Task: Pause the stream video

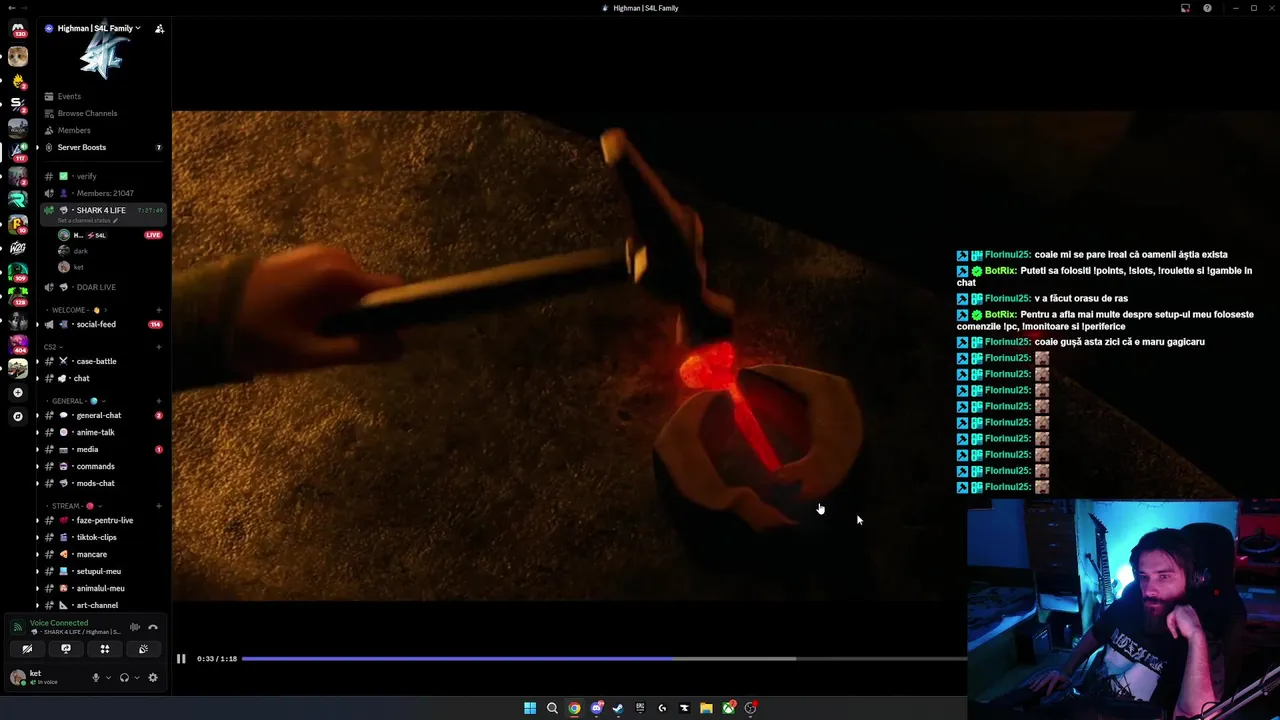Action: [x=181, y=658]
